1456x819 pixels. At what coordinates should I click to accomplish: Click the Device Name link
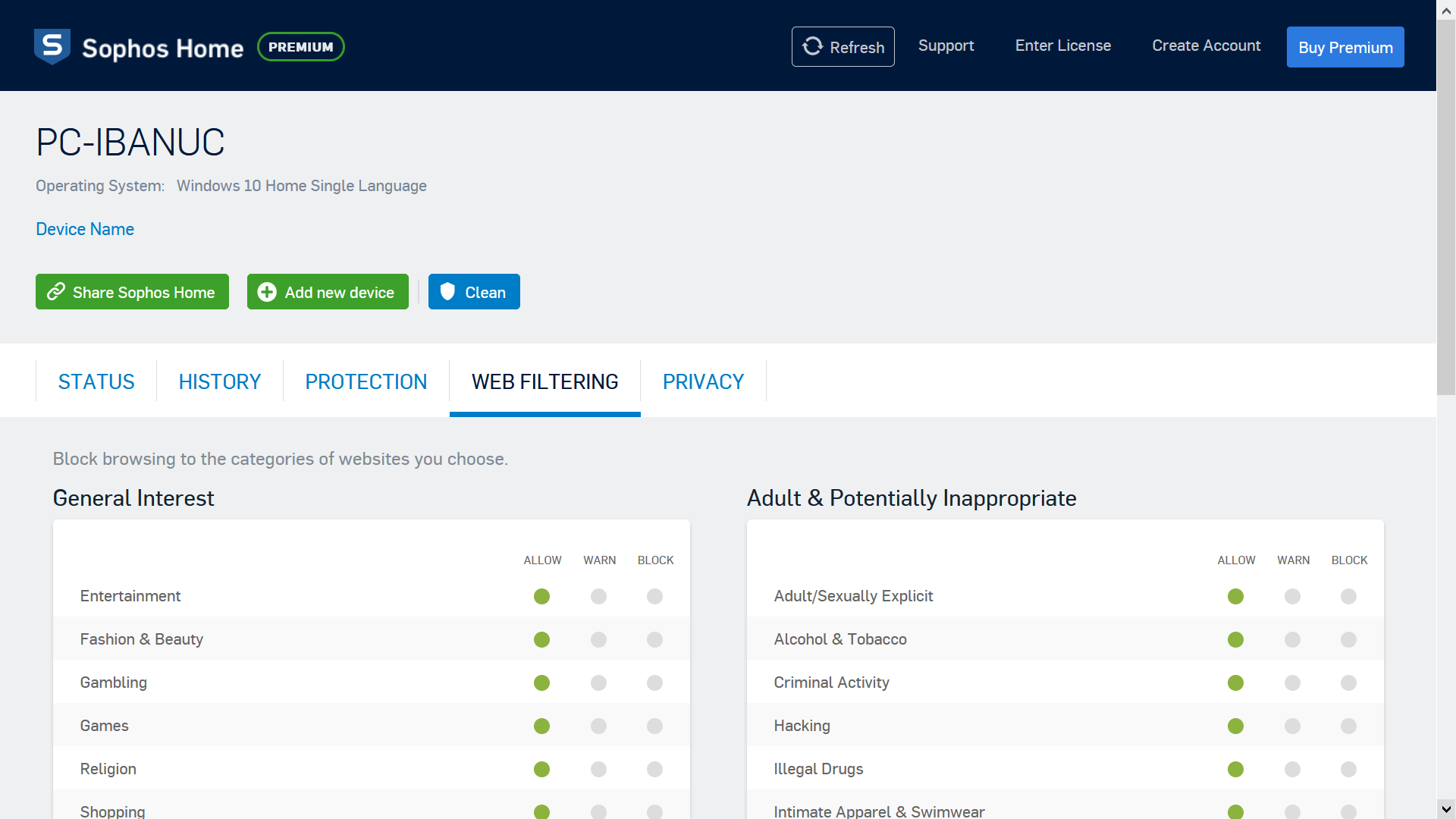coord(85,229)
